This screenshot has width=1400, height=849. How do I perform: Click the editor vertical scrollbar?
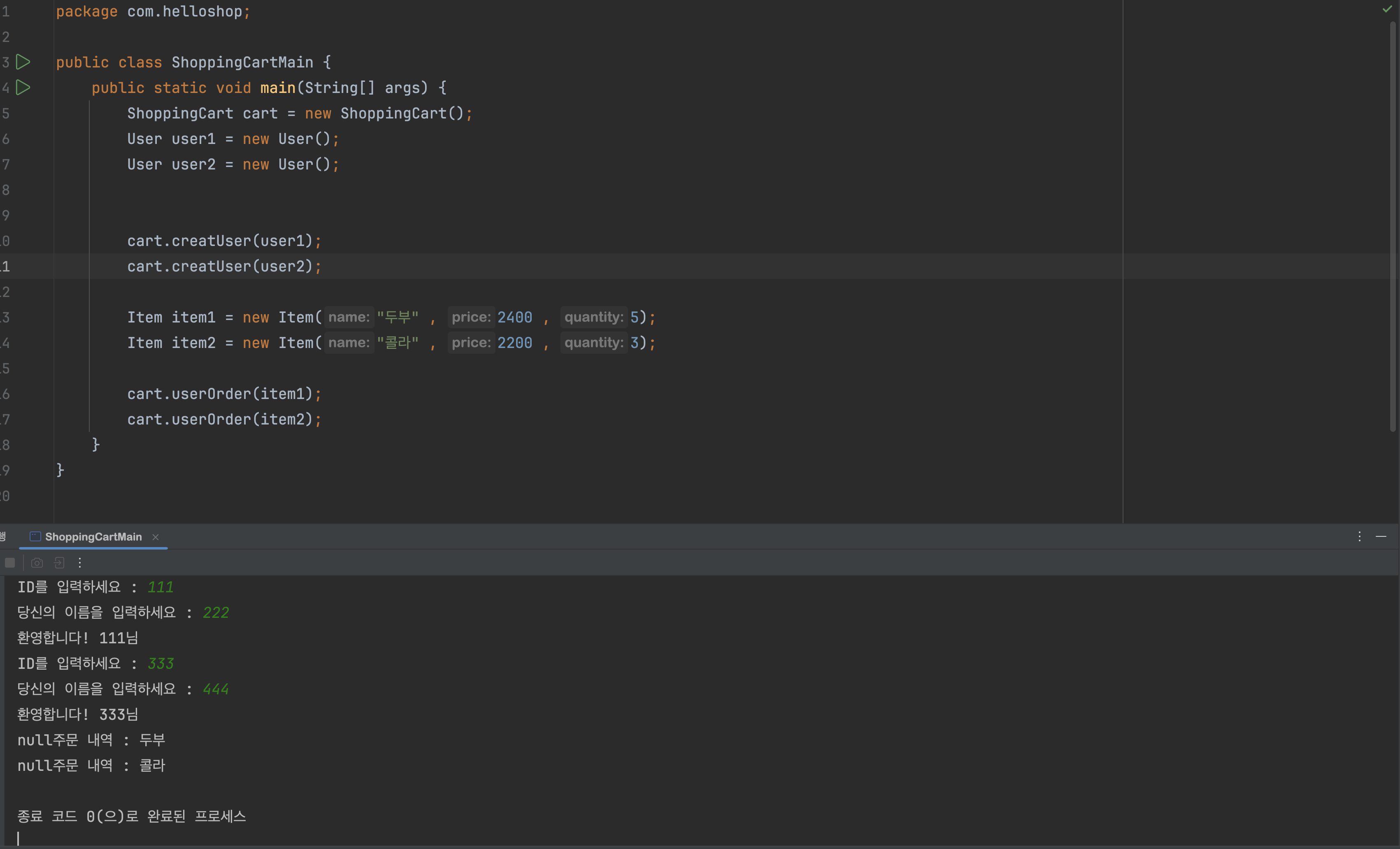1393,227
